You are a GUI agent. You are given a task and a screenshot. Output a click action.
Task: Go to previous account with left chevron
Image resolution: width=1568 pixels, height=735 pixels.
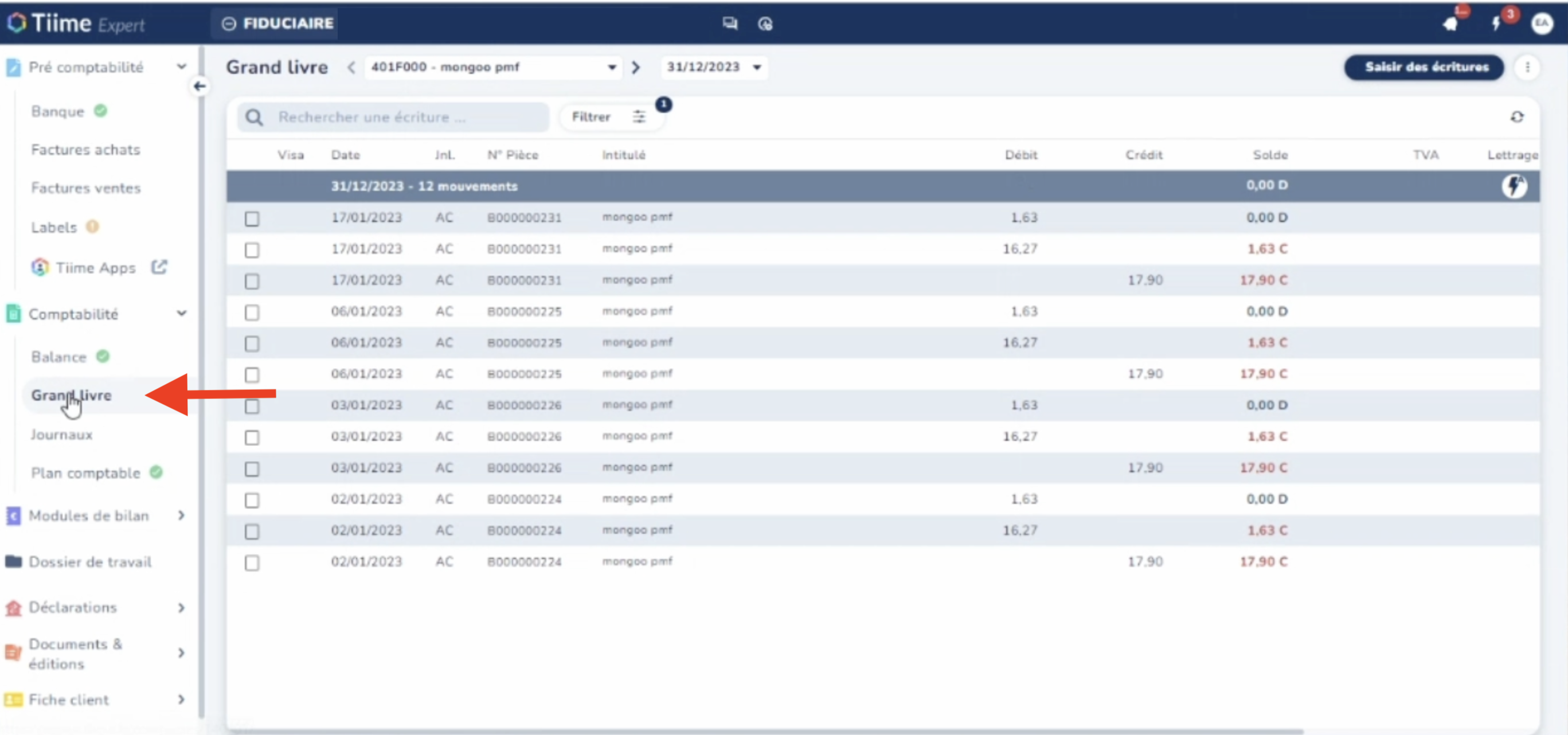(x=351, y=67)
